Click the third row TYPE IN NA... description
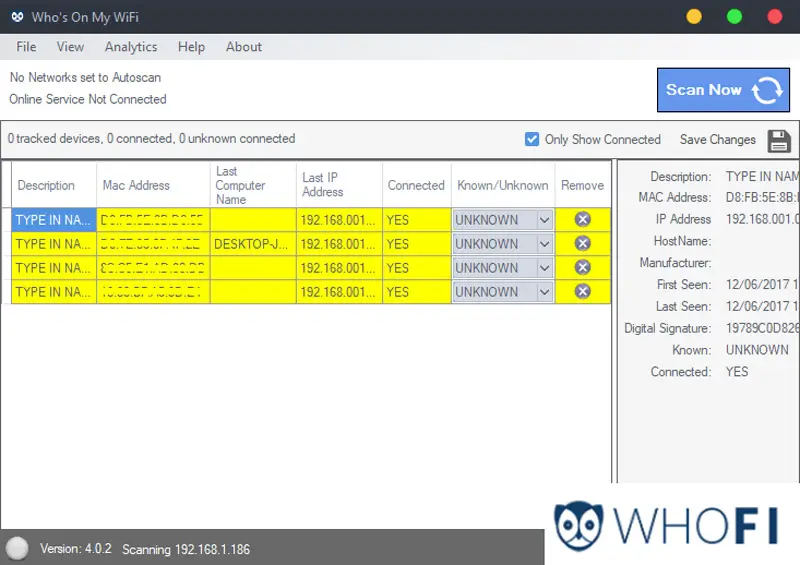 point(54,268)
